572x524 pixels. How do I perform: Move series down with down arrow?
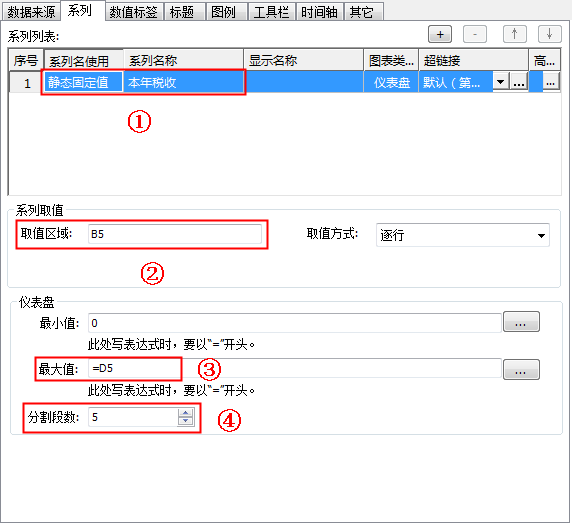[549, 34]
